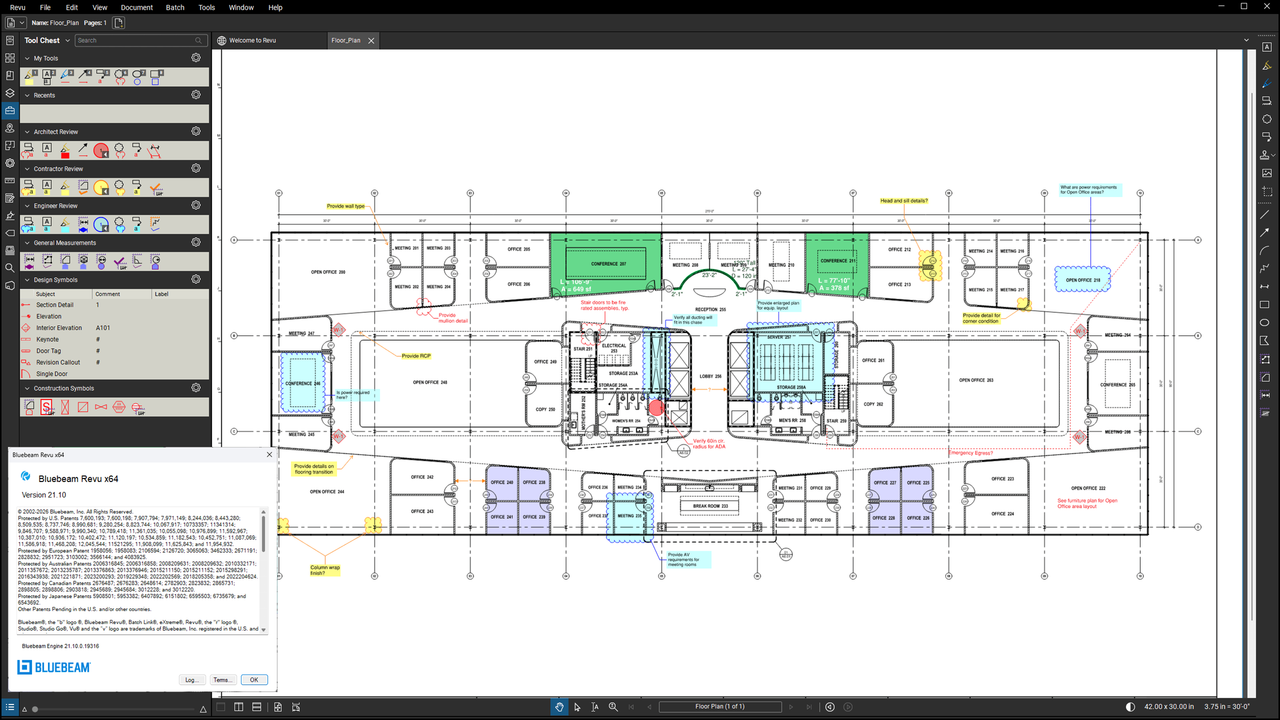Open the Tool Chest panel in left sidebar
Screen dimensions: 1280x720
tap(10, 110)
